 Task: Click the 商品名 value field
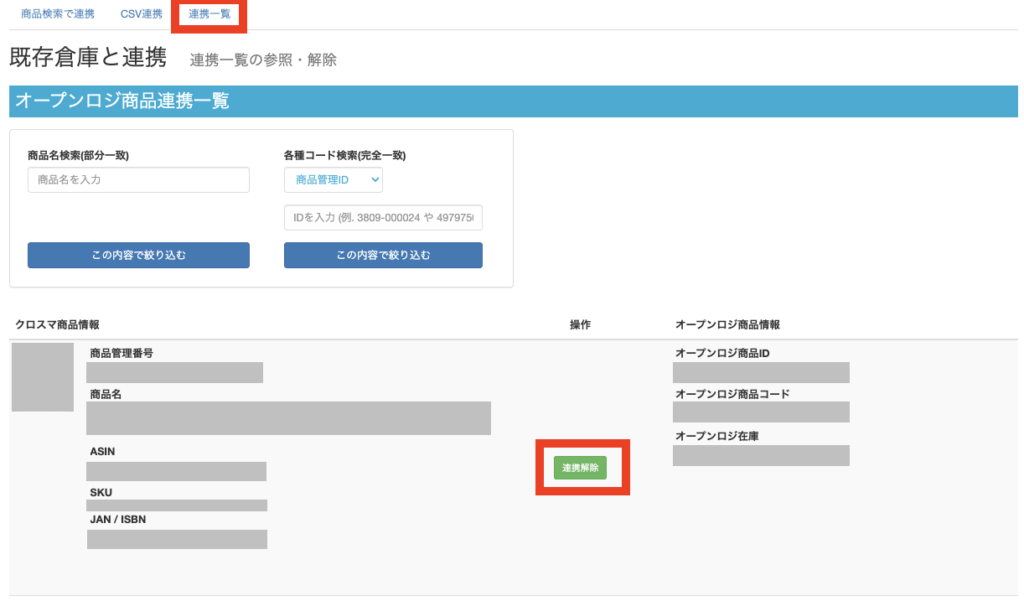pos(288,418)
